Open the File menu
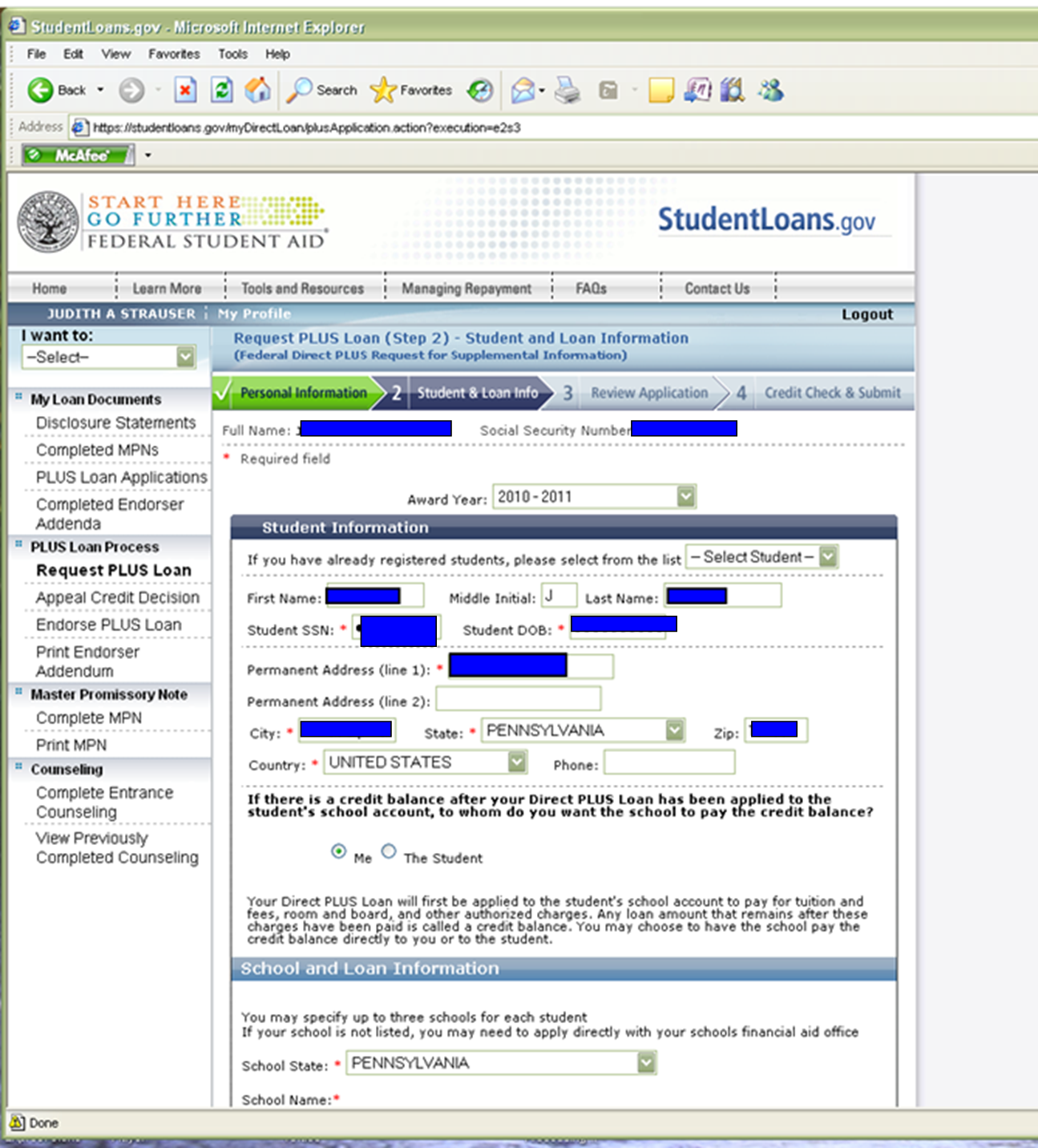1038x1148 pixels. tap(36, 54)
